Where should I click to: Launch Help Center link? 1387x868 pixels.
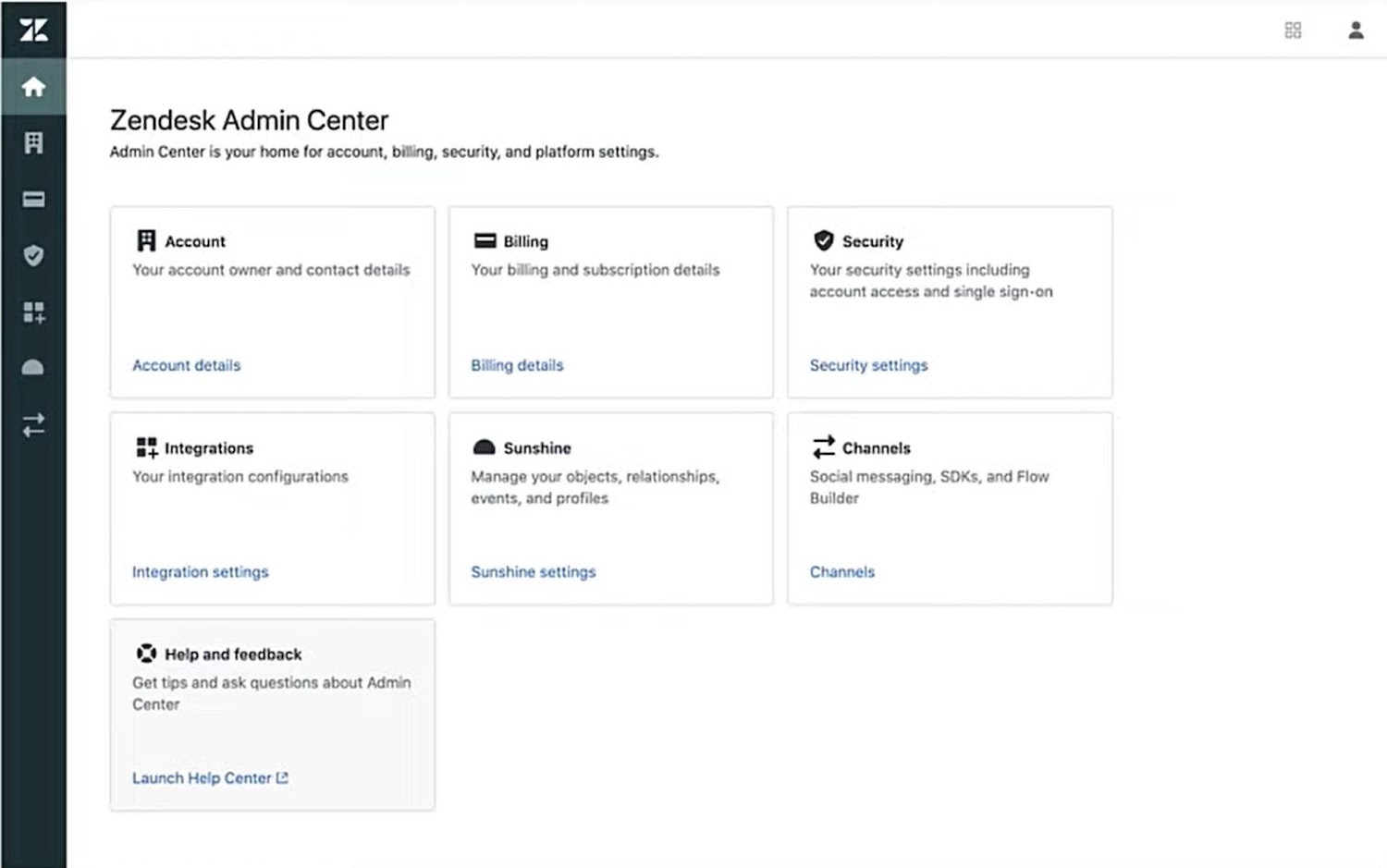click(x=202, y=778)
